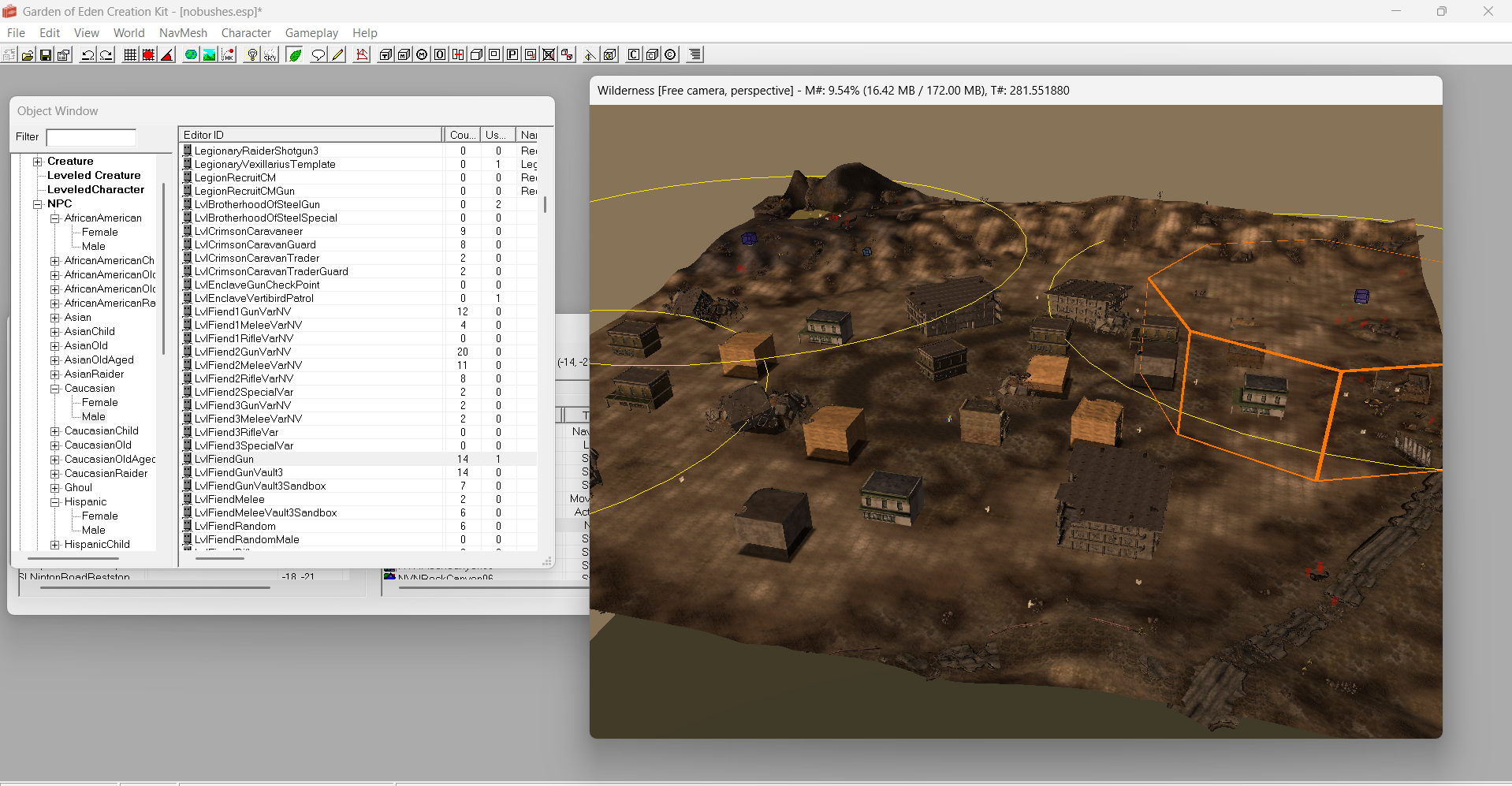Expand the CaucasianRaider tree node

[x=55, y=474]
